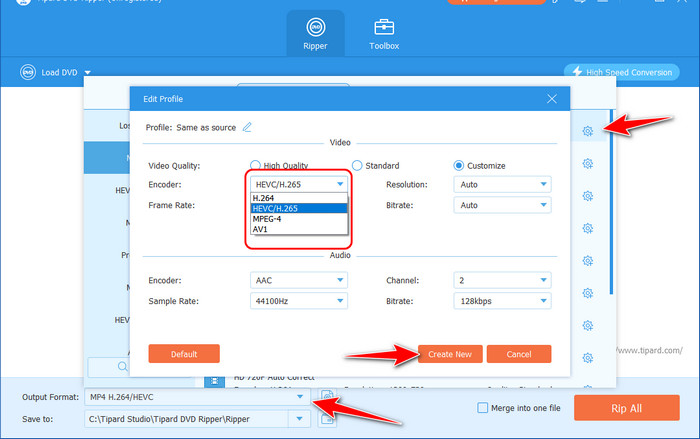Open the Ripper tab
This screenshot has width=700, height=439.
click(315, 33)
